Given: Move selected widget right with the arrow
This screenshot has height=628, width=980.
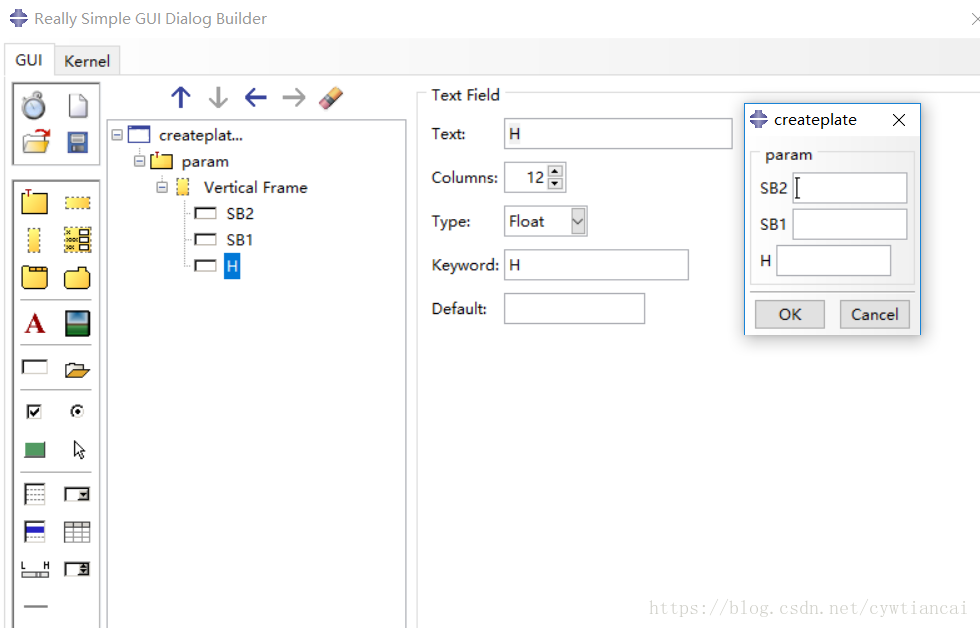Looking at the screenshot, I should click(x=294, y=97).
